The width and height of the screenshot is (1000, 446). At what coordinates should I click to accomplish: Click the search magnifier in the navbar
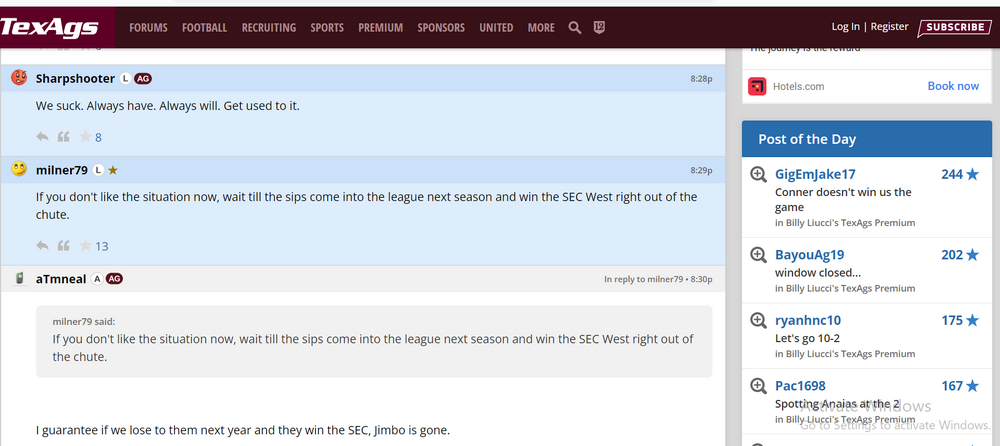point(575,28)
